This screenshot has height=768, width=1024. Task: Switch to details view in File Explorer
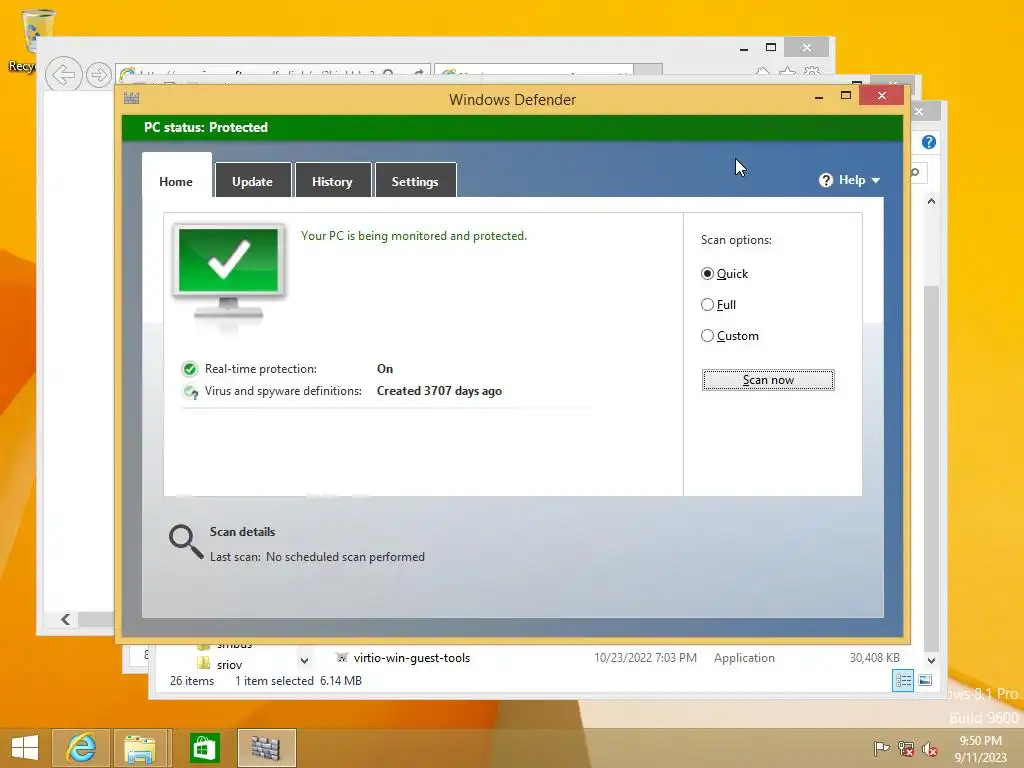click(903, 680)
